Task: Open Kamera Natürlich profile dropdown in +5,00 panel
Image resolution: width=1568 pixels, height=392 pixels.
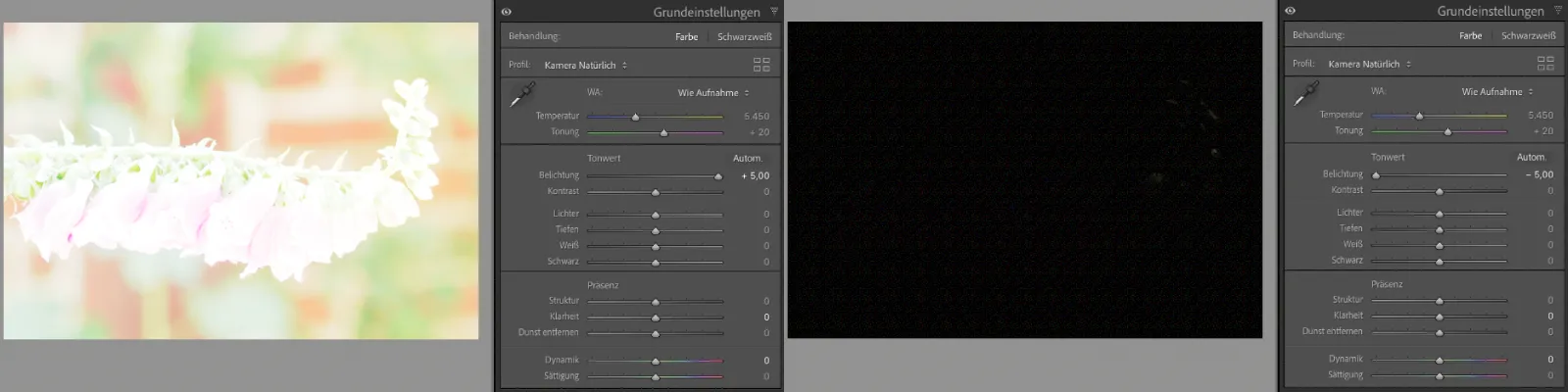Action: tap(586, 66)
